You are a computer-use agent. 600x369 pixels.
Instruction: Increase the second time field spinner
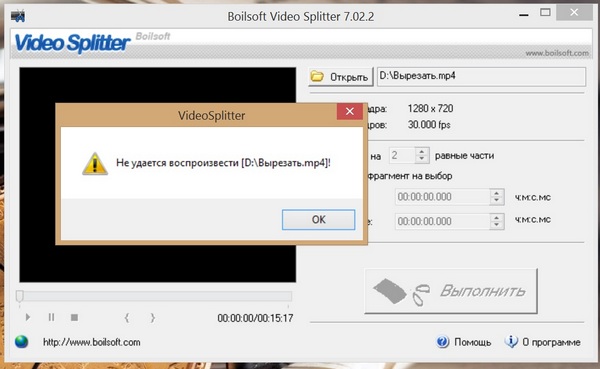497,217
